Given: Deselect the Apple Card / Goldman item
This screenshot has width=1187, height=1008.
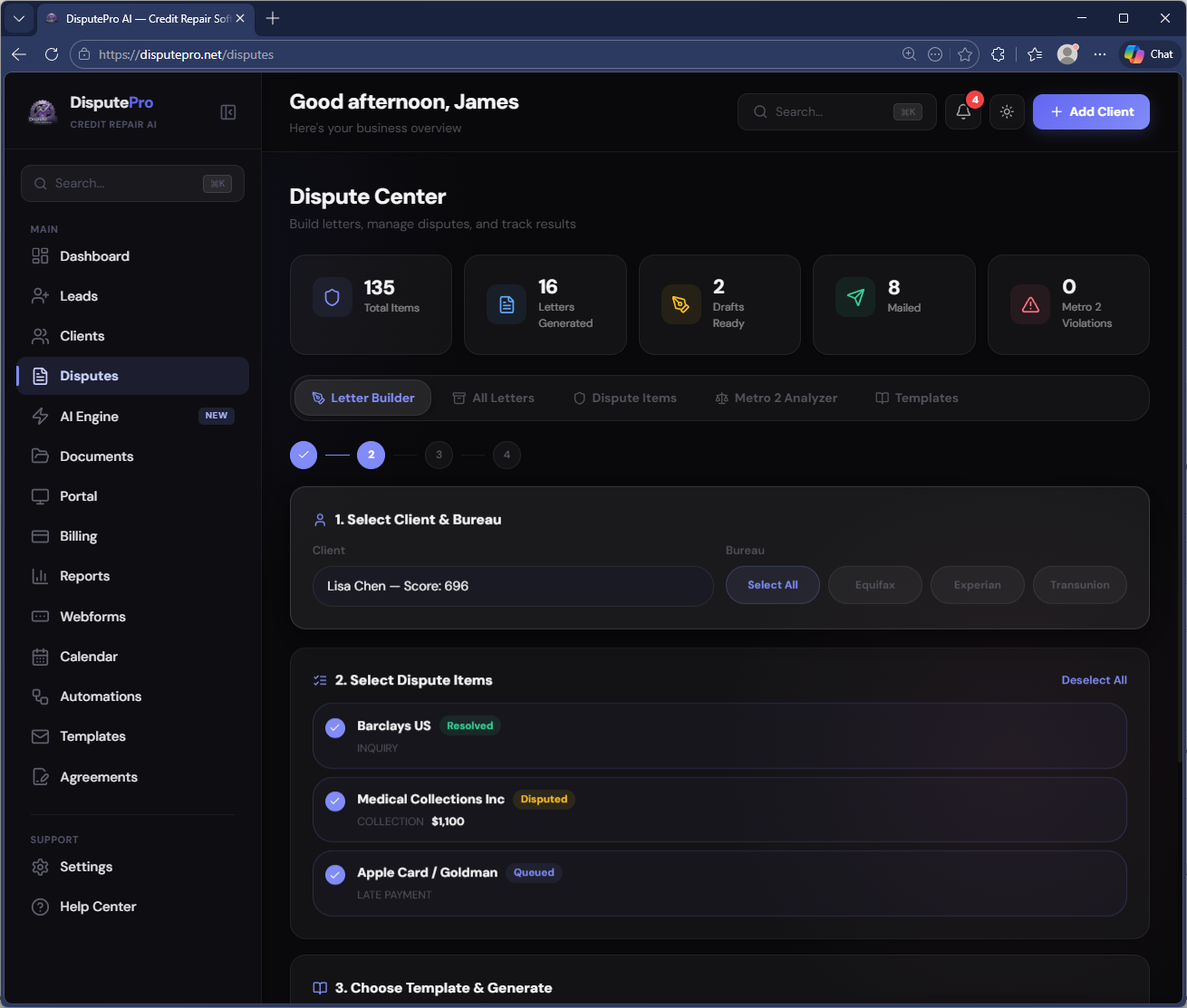Looking at the screenshot, I should point(335,875).
